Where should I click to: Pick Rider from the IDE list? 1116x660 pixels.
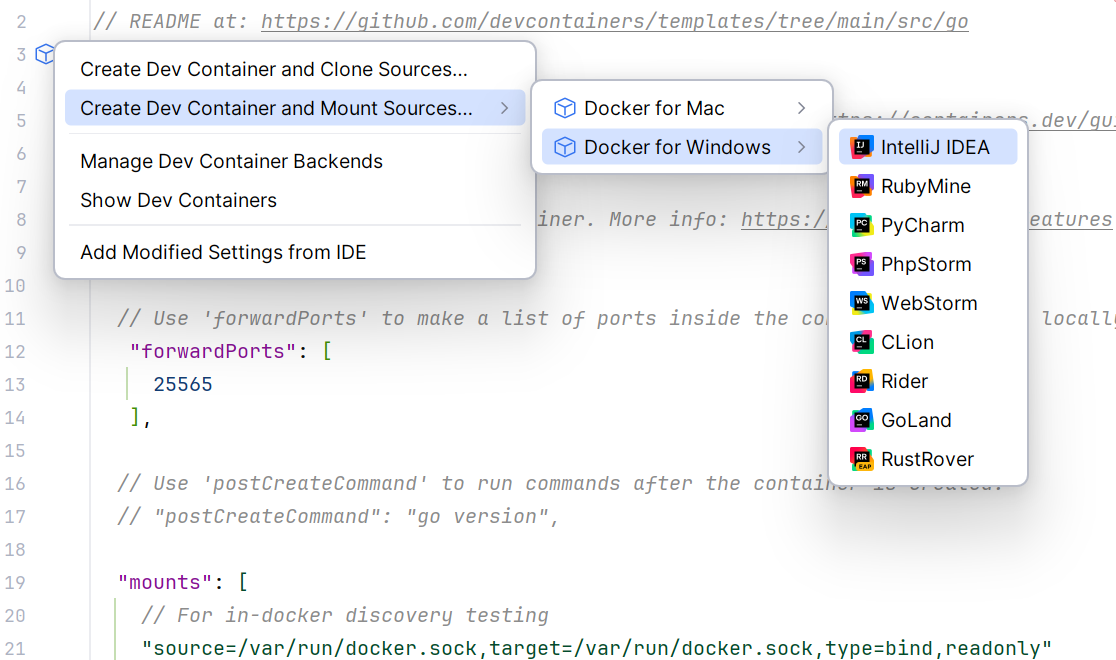928,381
